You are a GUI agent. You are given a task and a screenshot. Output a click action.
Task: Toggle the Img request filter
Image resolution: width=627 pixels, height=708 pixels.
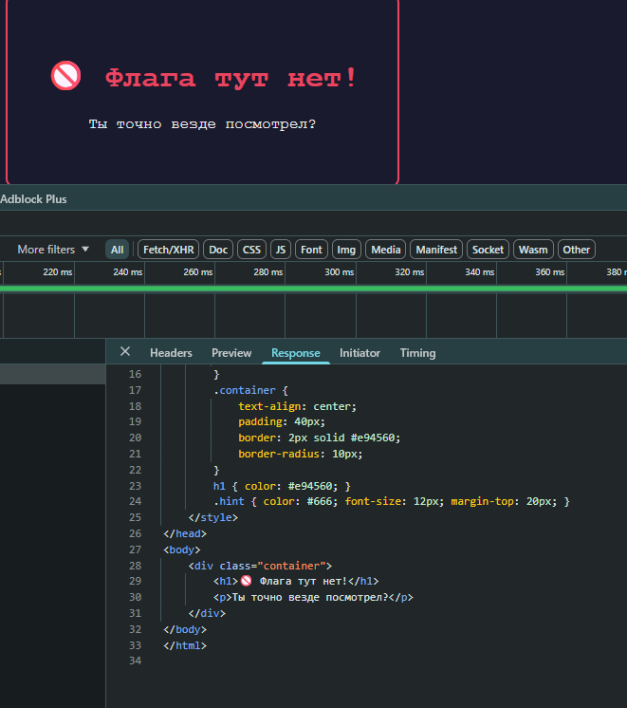[346, 249]
